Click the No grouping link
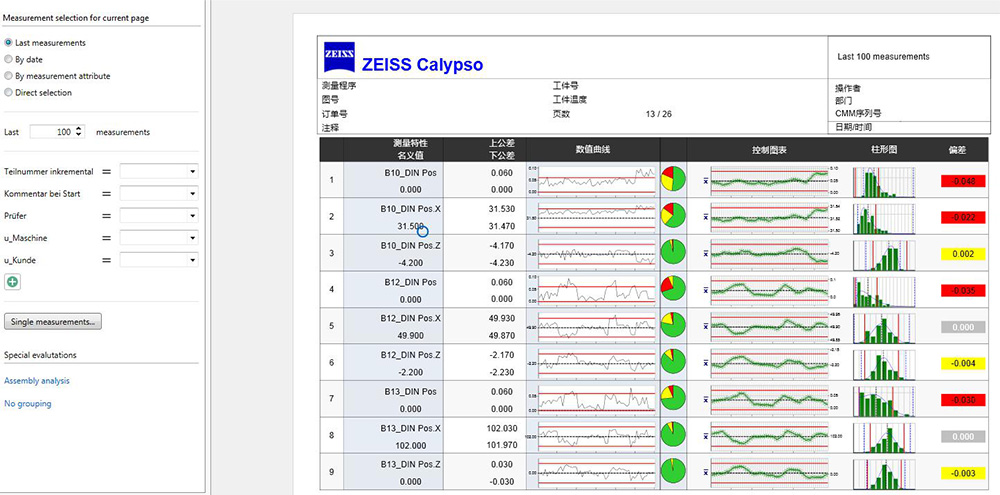 click(28, 404)
